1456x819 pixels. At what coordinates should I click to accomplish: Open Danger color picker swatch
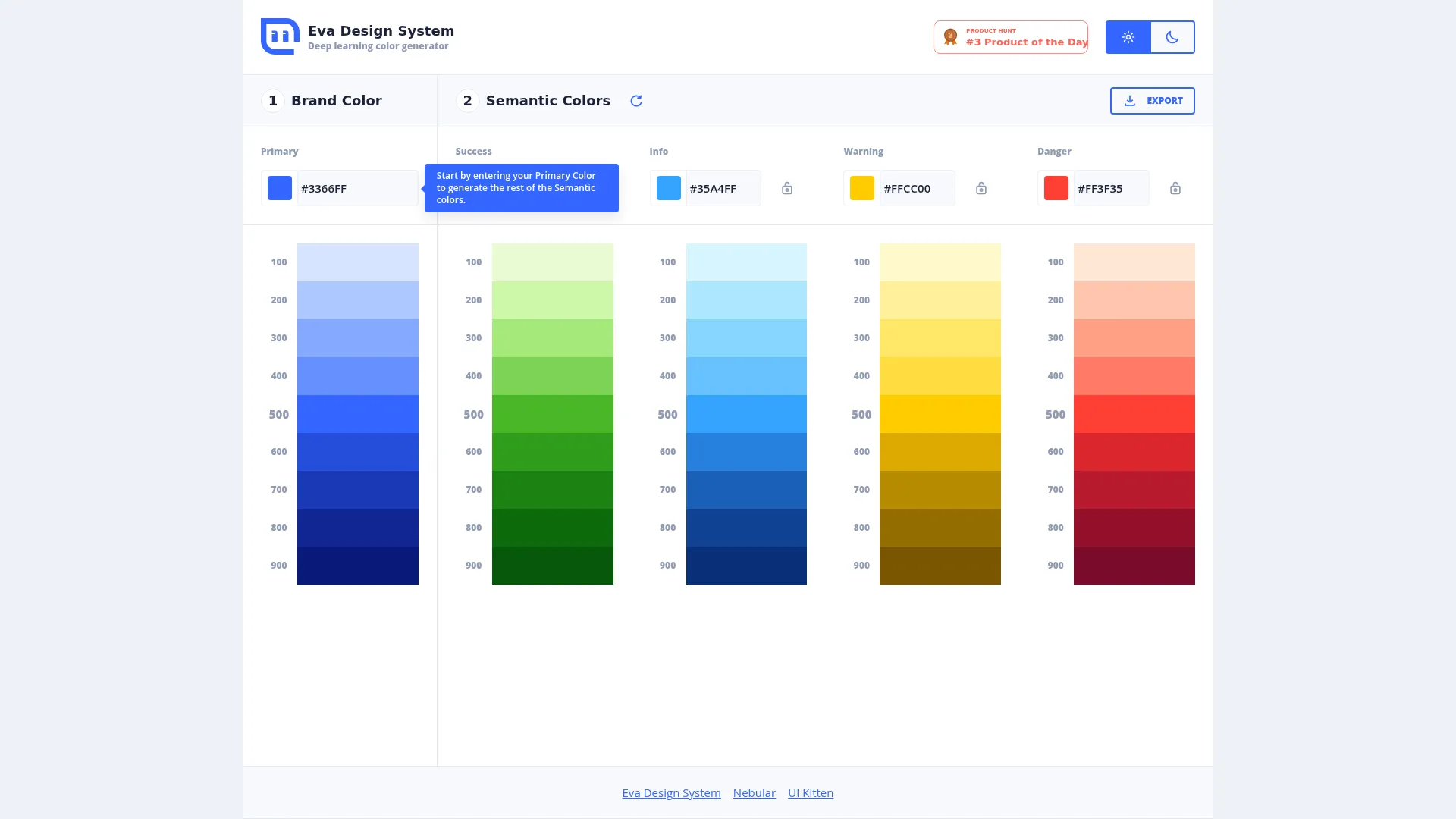click(x=1056, y=188)
